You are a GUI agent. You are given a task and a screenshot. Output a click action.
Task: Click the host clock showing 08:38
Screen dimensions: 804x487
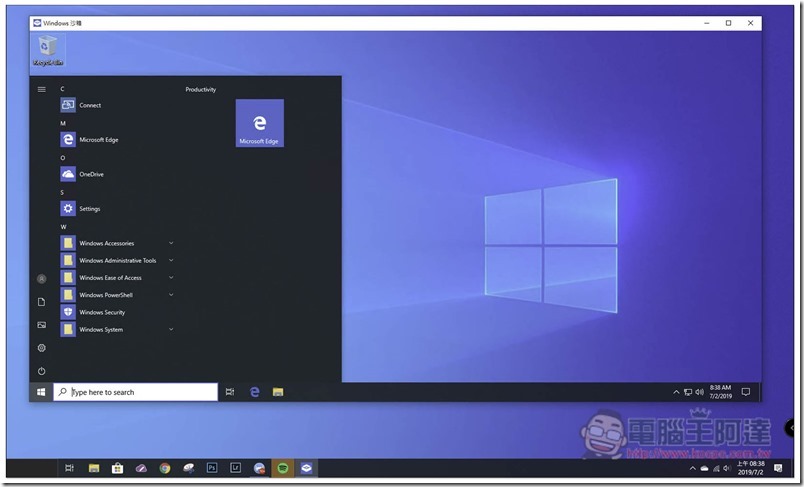point(751,468)
